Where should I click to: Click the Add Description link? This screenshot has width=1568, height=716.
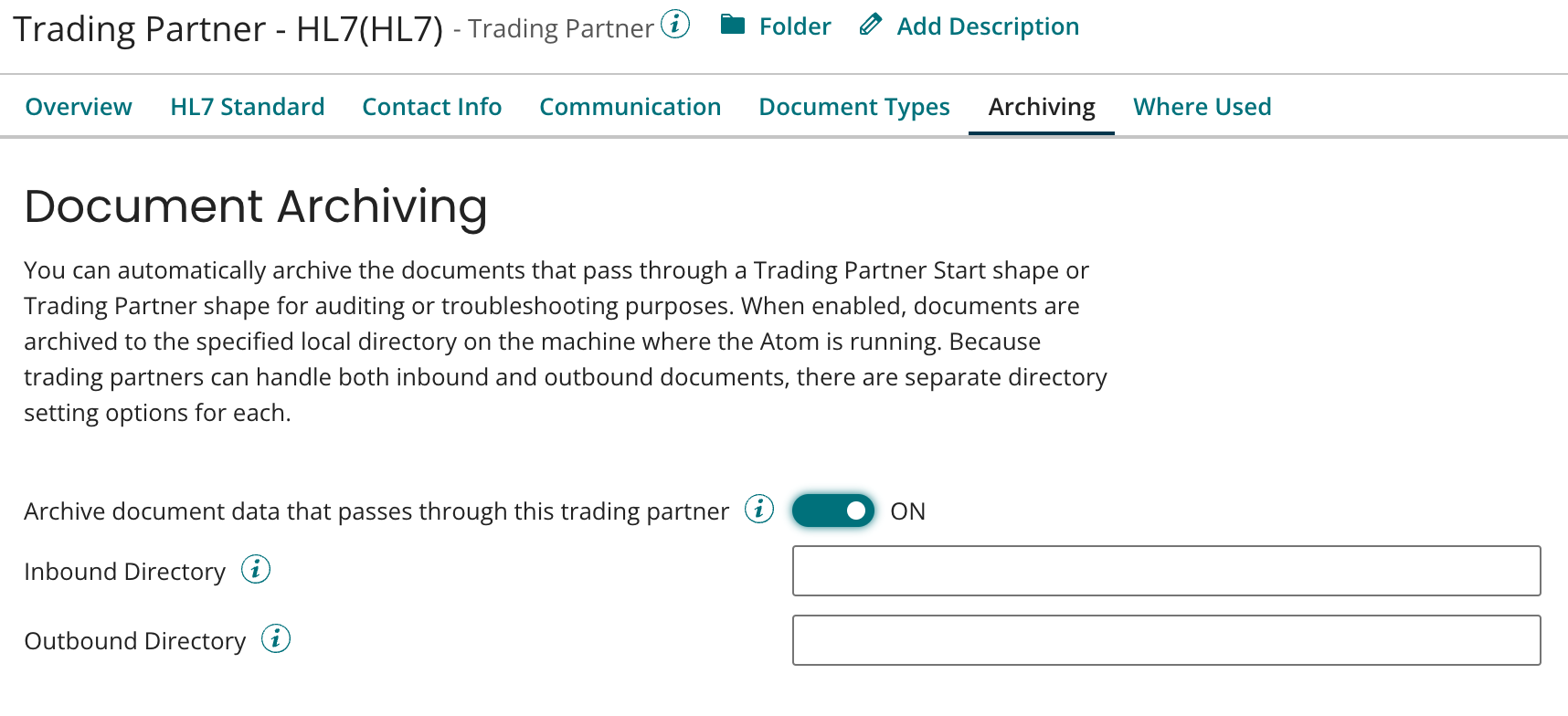click(x=988, y=26)
